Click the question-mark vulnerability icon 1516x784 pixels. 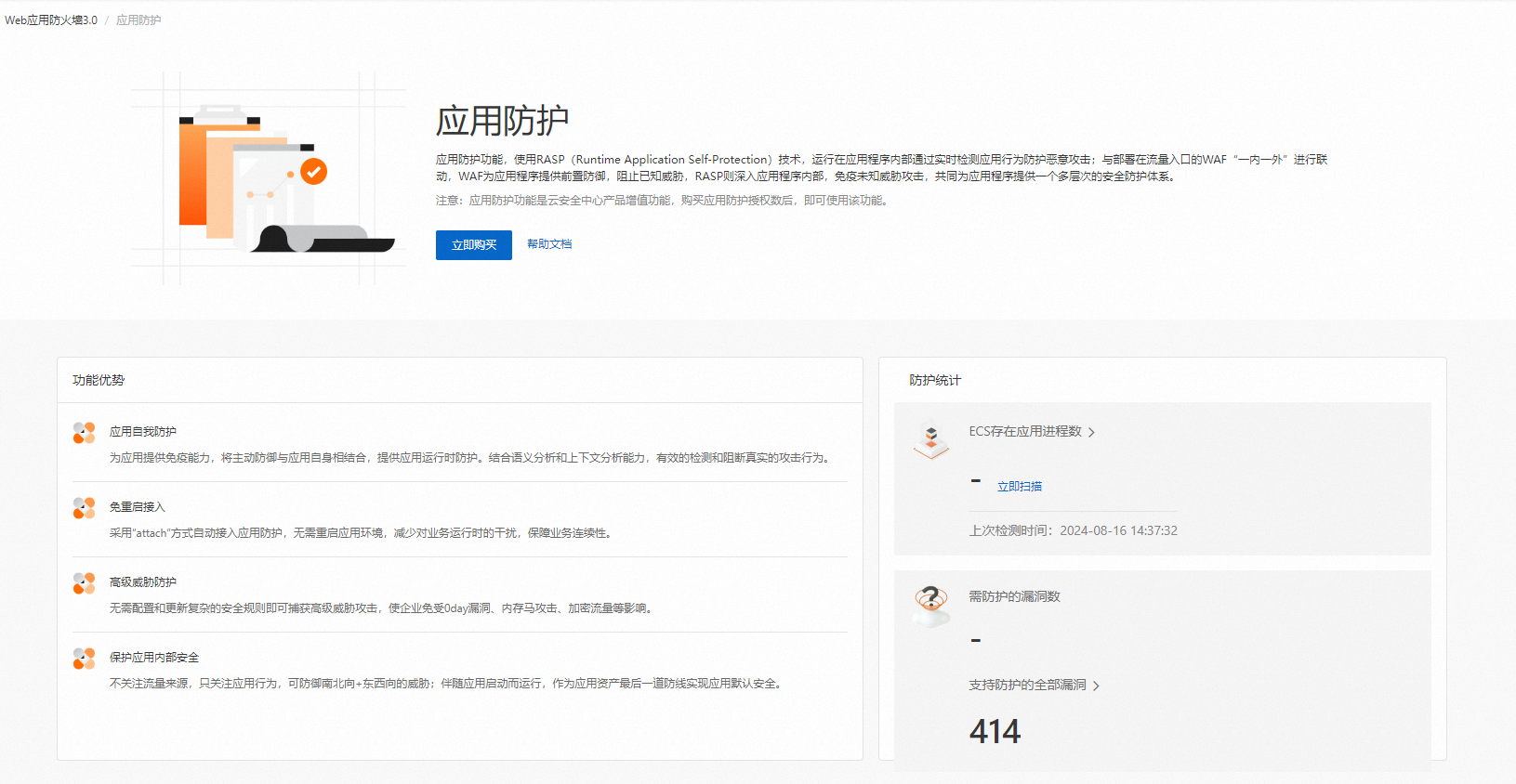click(931, 606)
